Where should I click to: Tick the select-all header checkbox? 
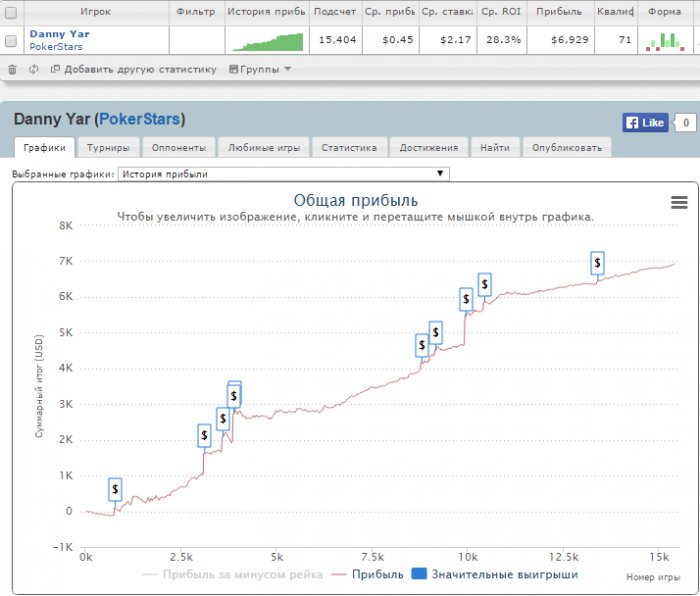(x=11, y=12)
